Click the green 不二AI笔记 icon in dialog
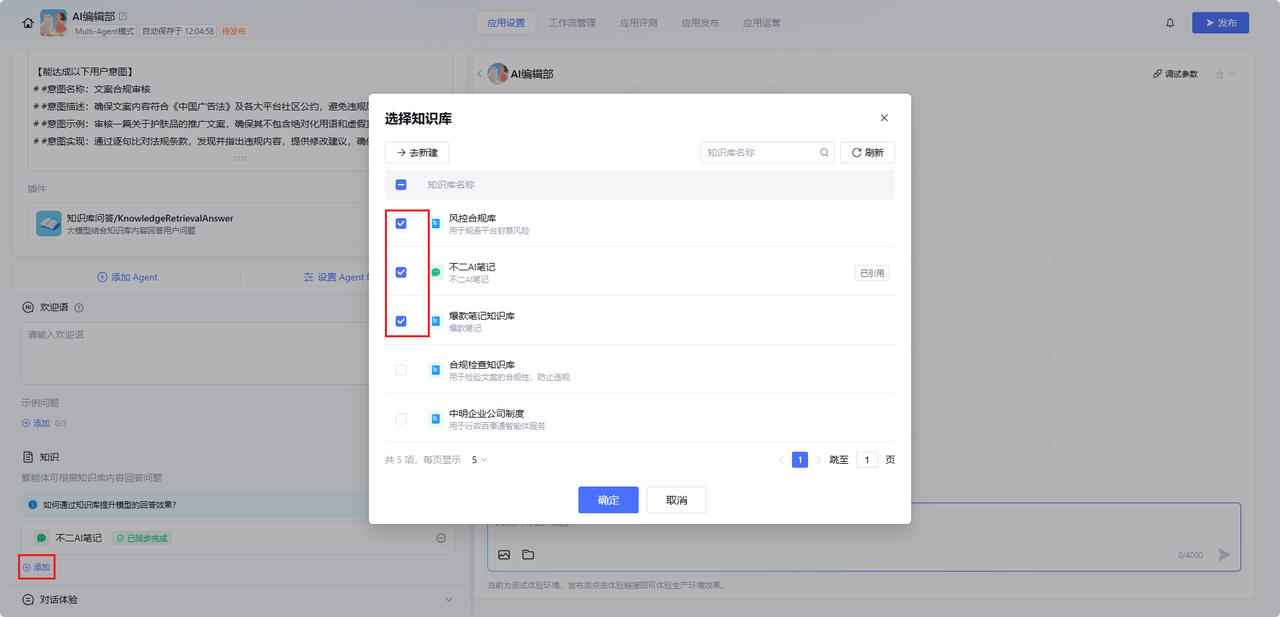 coord(435,272)
